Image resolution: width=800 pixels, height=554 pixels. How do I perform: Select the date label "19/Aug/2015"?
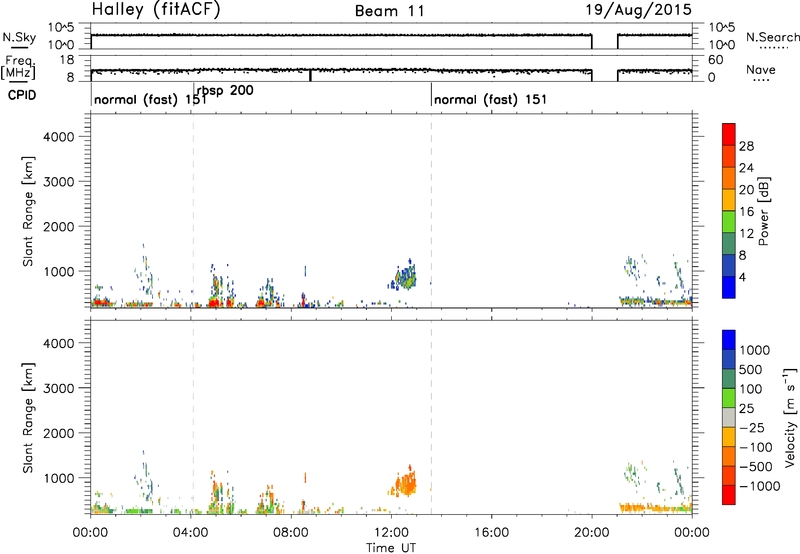click(638, 10)
